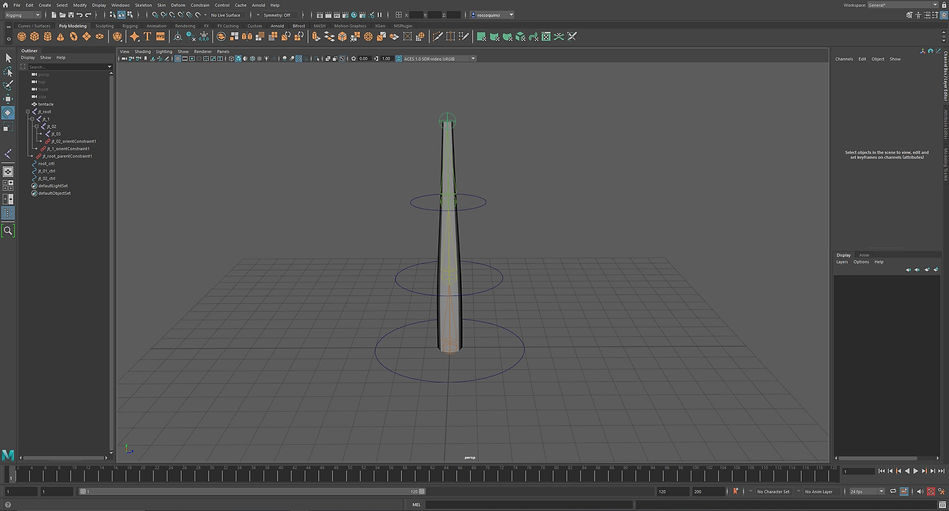Image resolution: width=949 pixels, height=511 pixels.
Task: Click the polygon cylinder shelf icon
Action: [47, 37]
